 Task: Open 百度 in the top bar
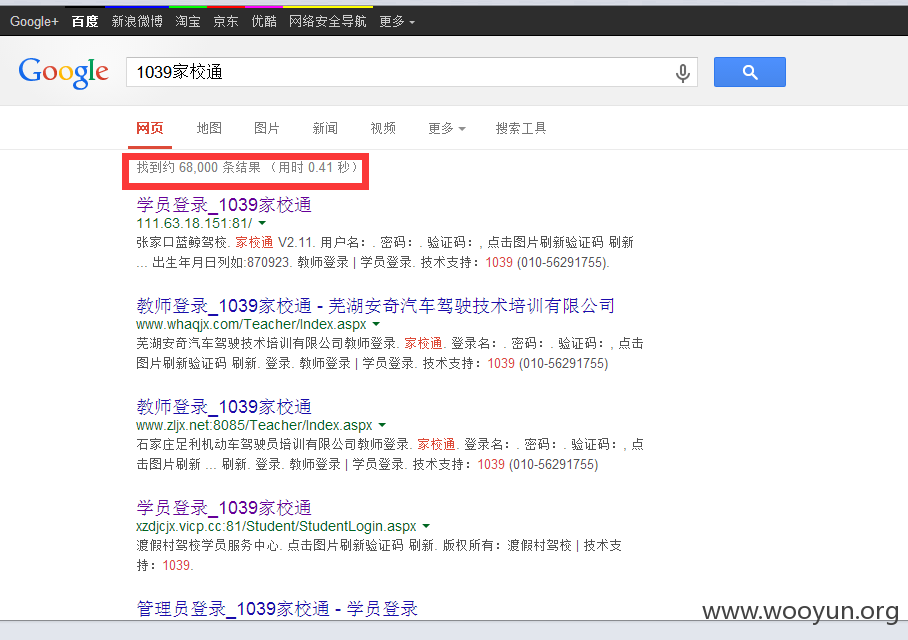click(85, 21)
